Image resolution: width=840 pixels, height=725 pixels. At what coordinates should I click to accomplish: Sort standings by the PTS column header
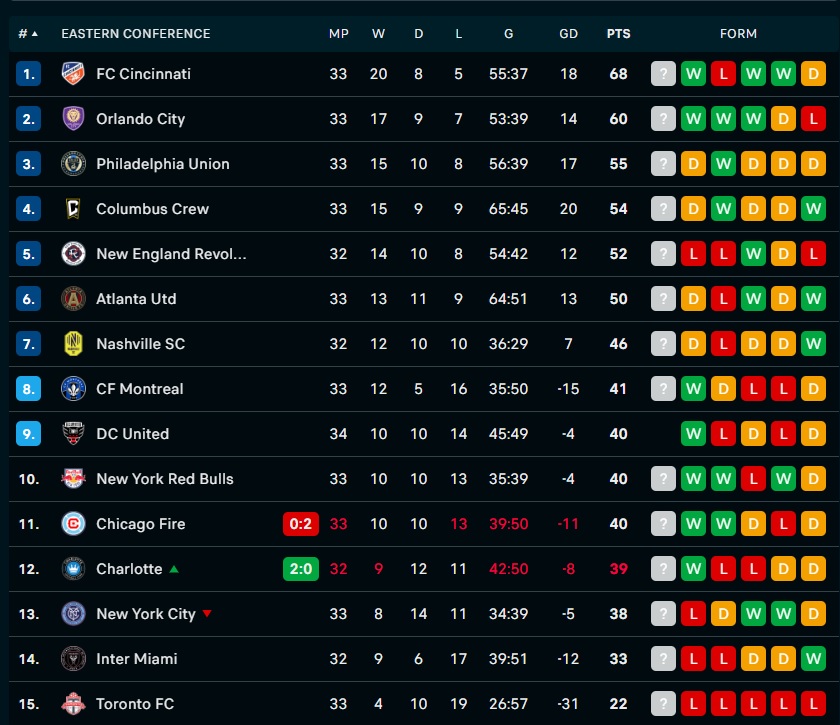(618, 34)
